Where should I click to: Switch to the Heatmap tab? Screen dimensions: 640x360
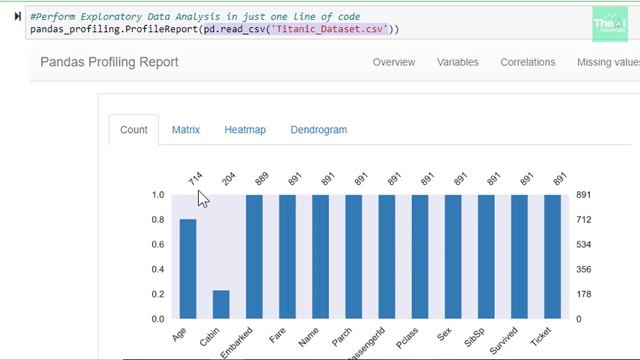245,130
